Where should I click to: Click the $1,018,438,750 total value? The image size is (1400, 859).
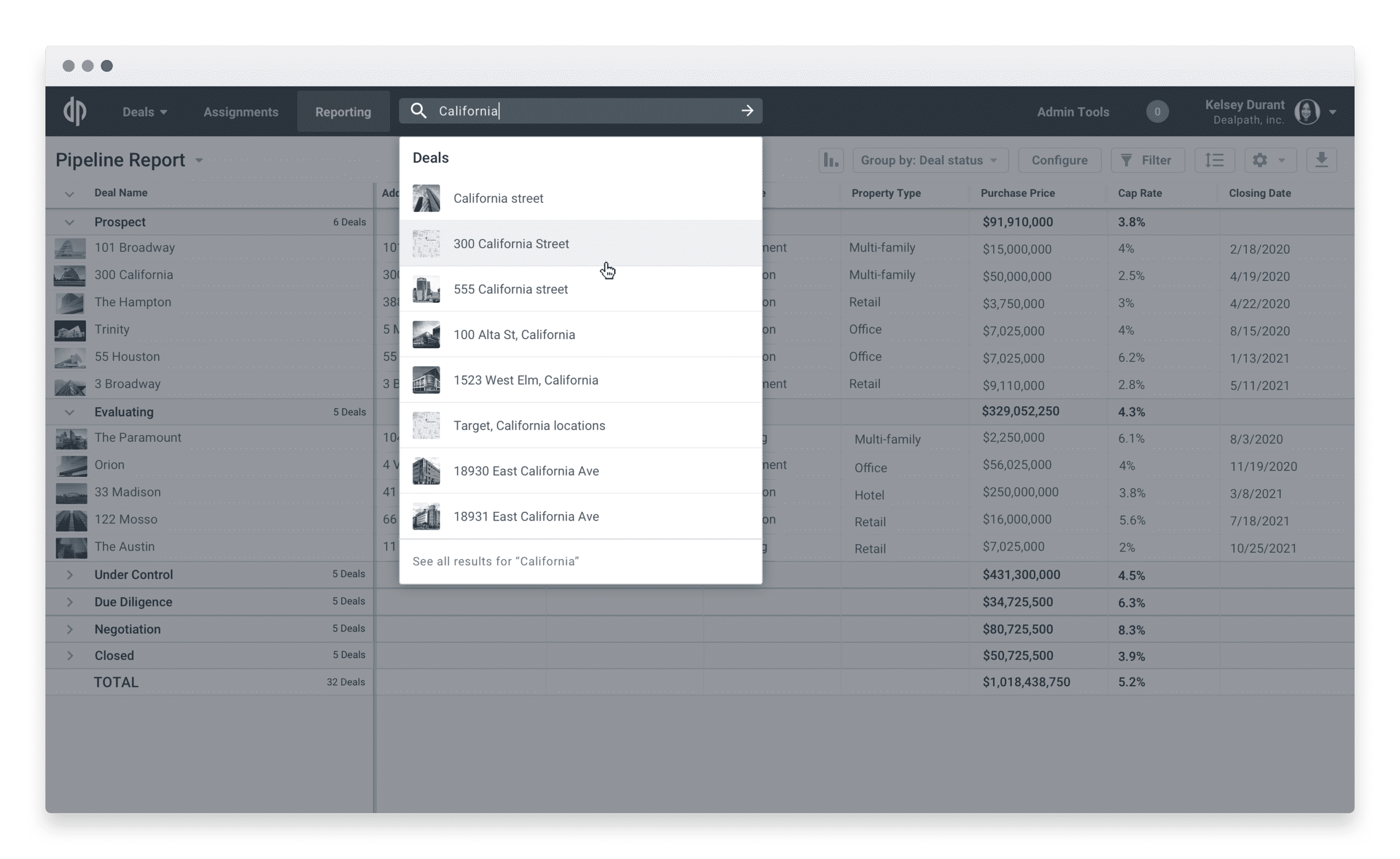pyautogui.click(x=1025, y=682)
